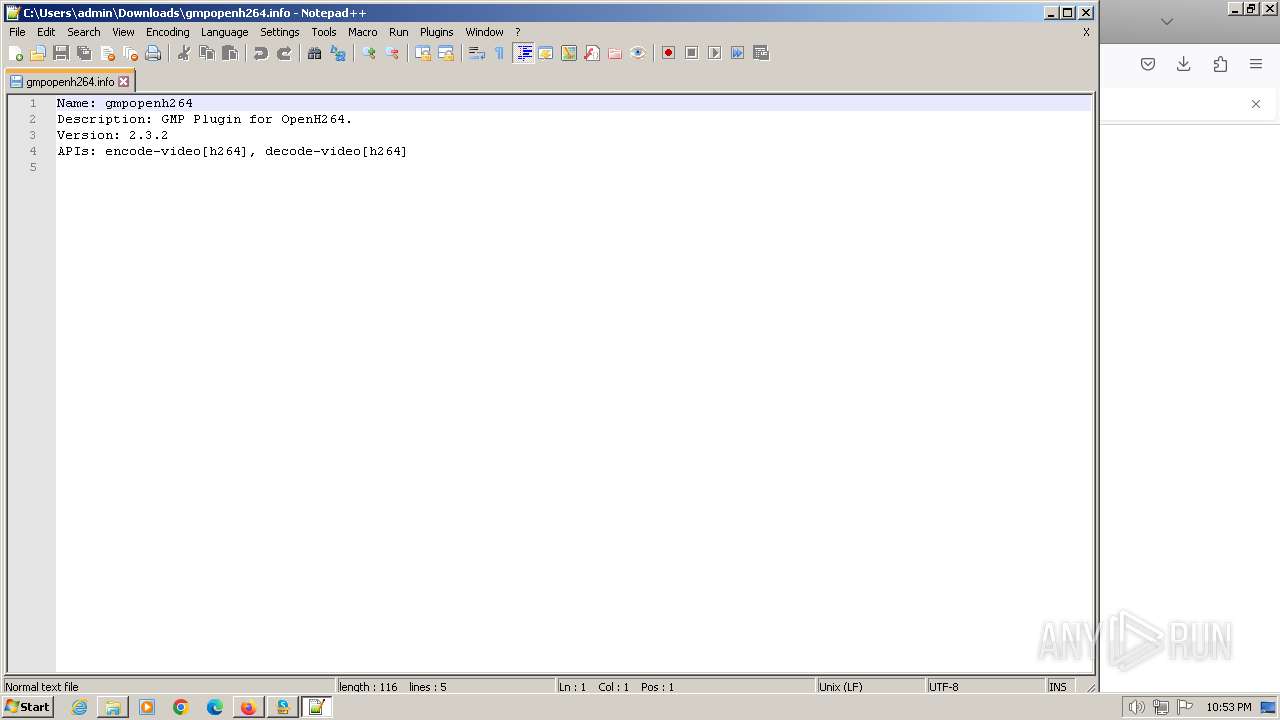Image resolution: width=1280 pixels, height=720 pixels.
Task: Click the APIs encode-video line
Action: tap(232, 151)
